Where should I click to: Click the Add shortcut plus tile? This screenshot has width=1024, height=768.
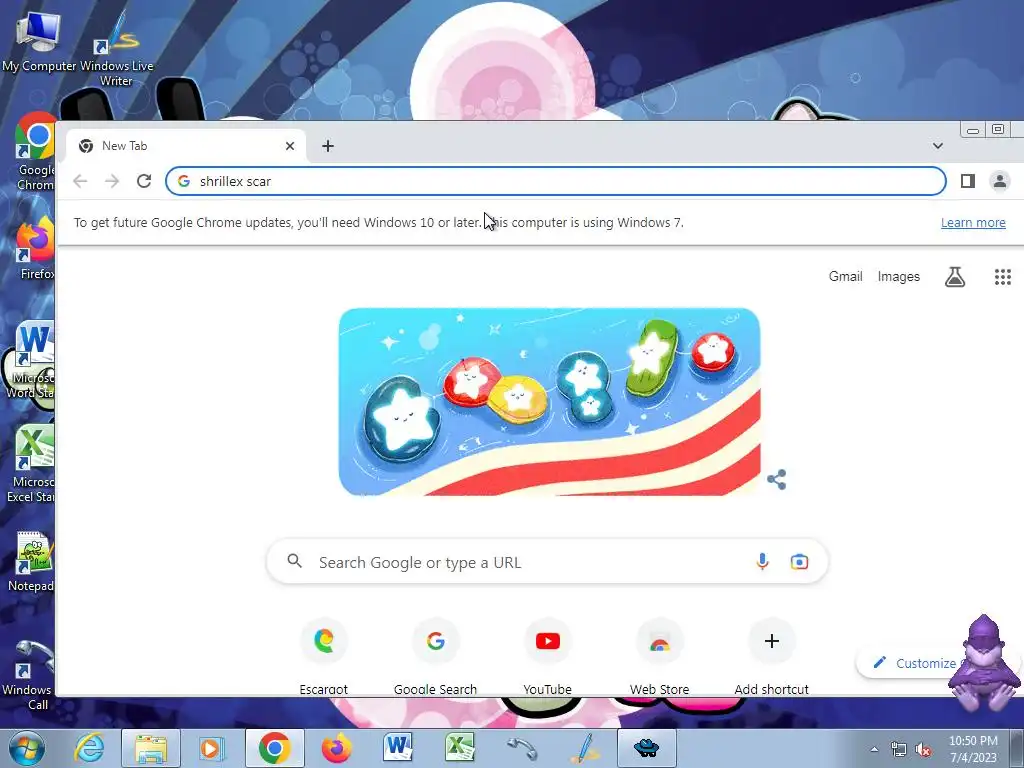click(771, 656)
